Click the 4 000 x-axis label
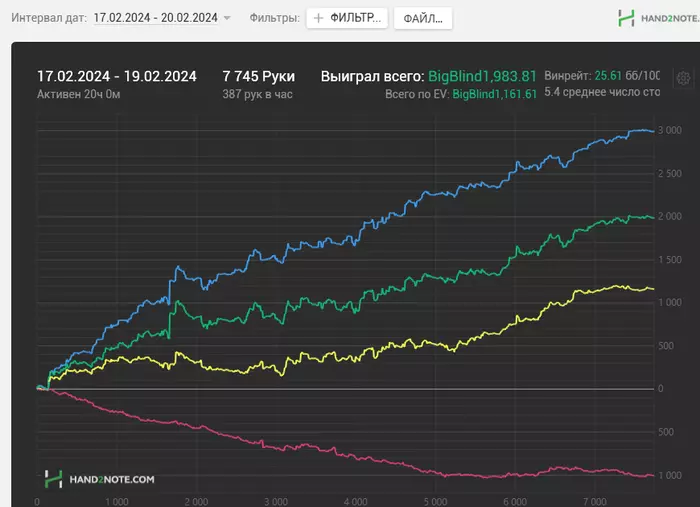This screenshot has width=700, height=507. [x=355, y=502]
